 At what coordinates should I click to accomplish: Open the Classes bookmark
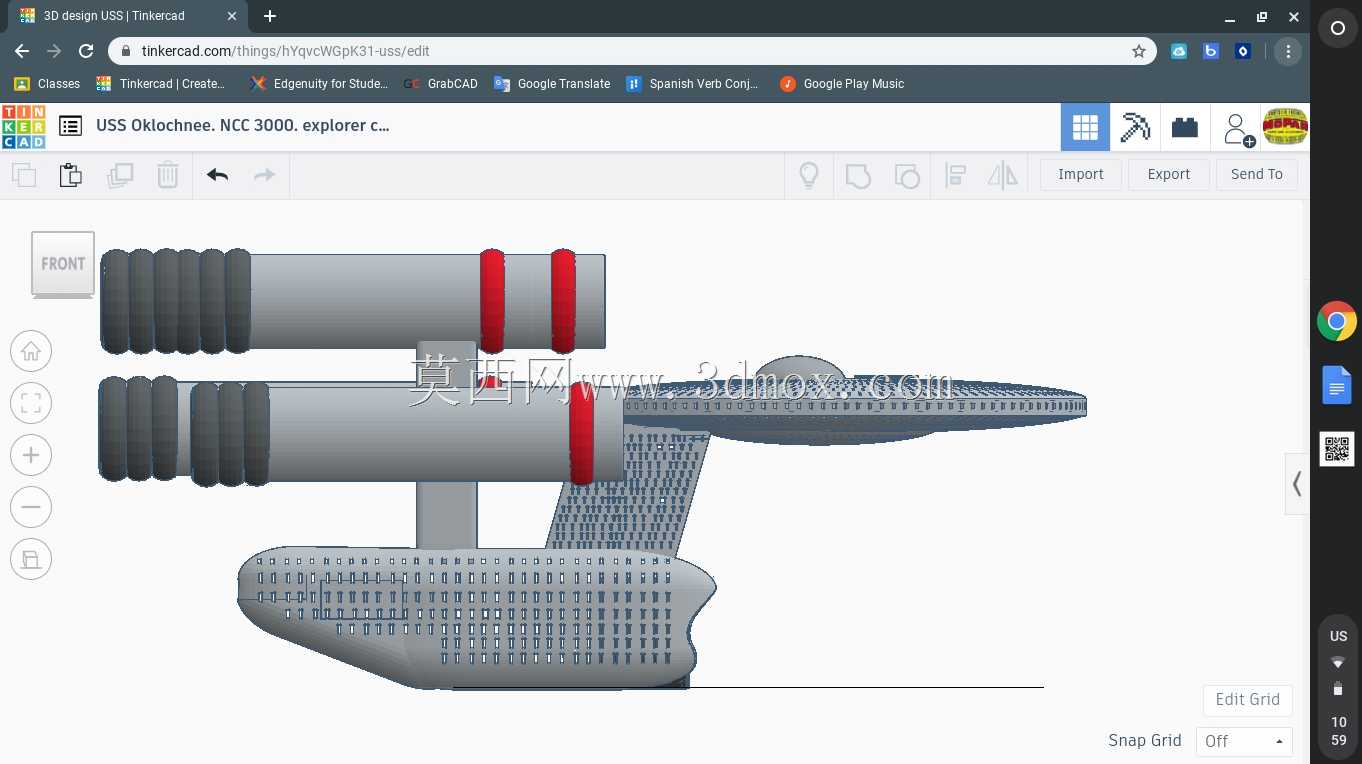(x=47, y=84)
